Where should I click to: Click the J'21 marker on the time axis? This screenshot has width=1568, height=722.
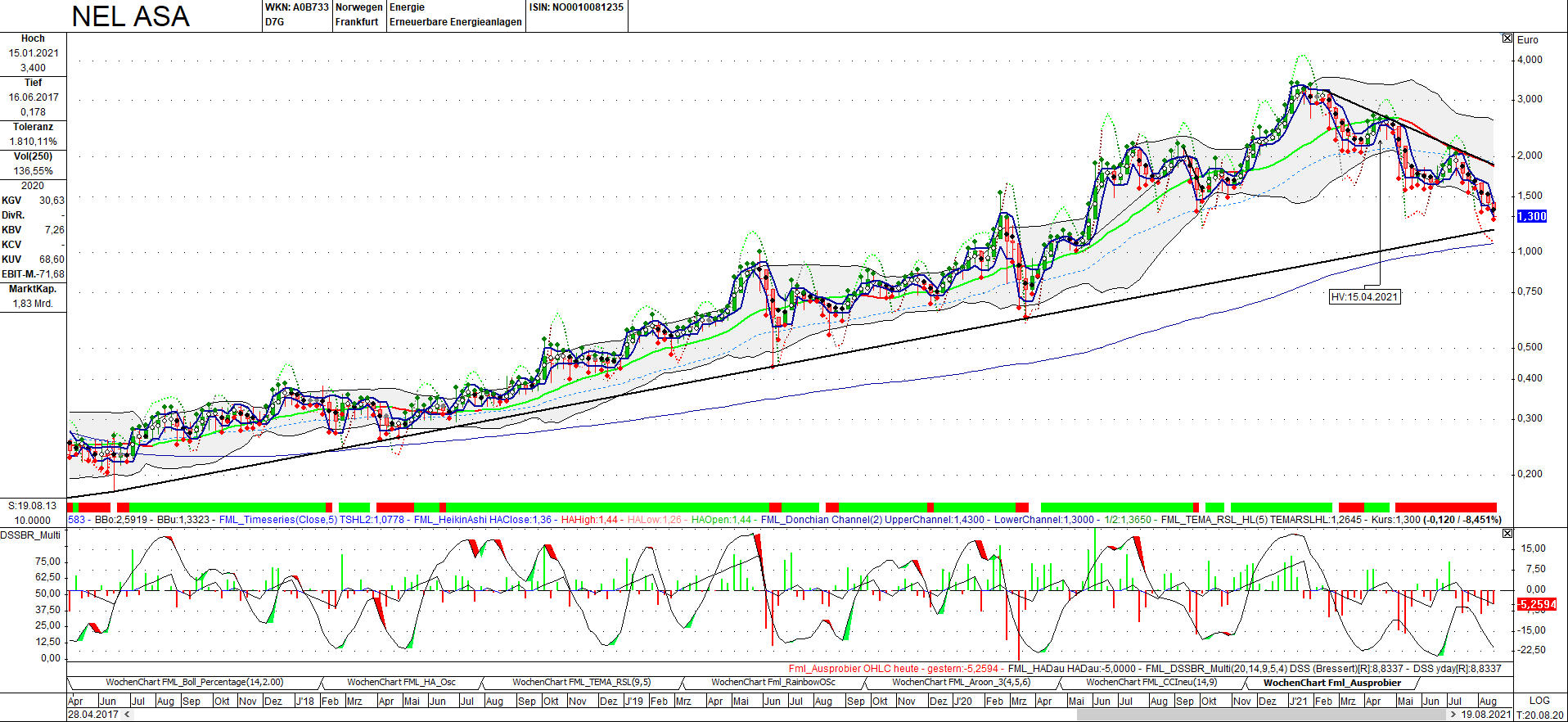pyautogui.click(x=1298, y=701)
